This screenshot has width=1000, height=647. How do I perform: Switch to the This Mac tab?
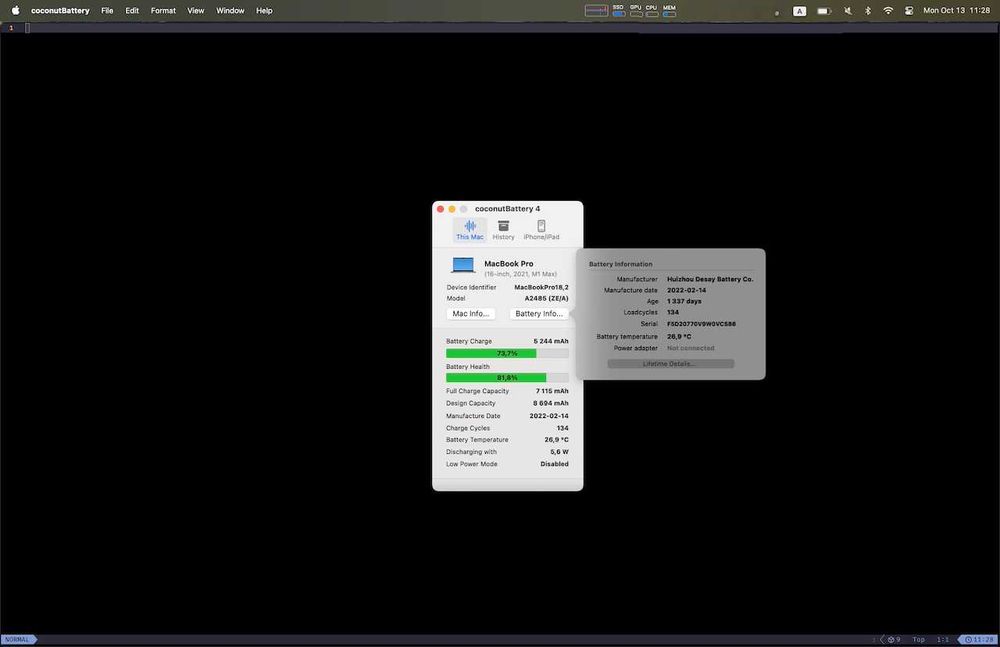tap(469, 230)
